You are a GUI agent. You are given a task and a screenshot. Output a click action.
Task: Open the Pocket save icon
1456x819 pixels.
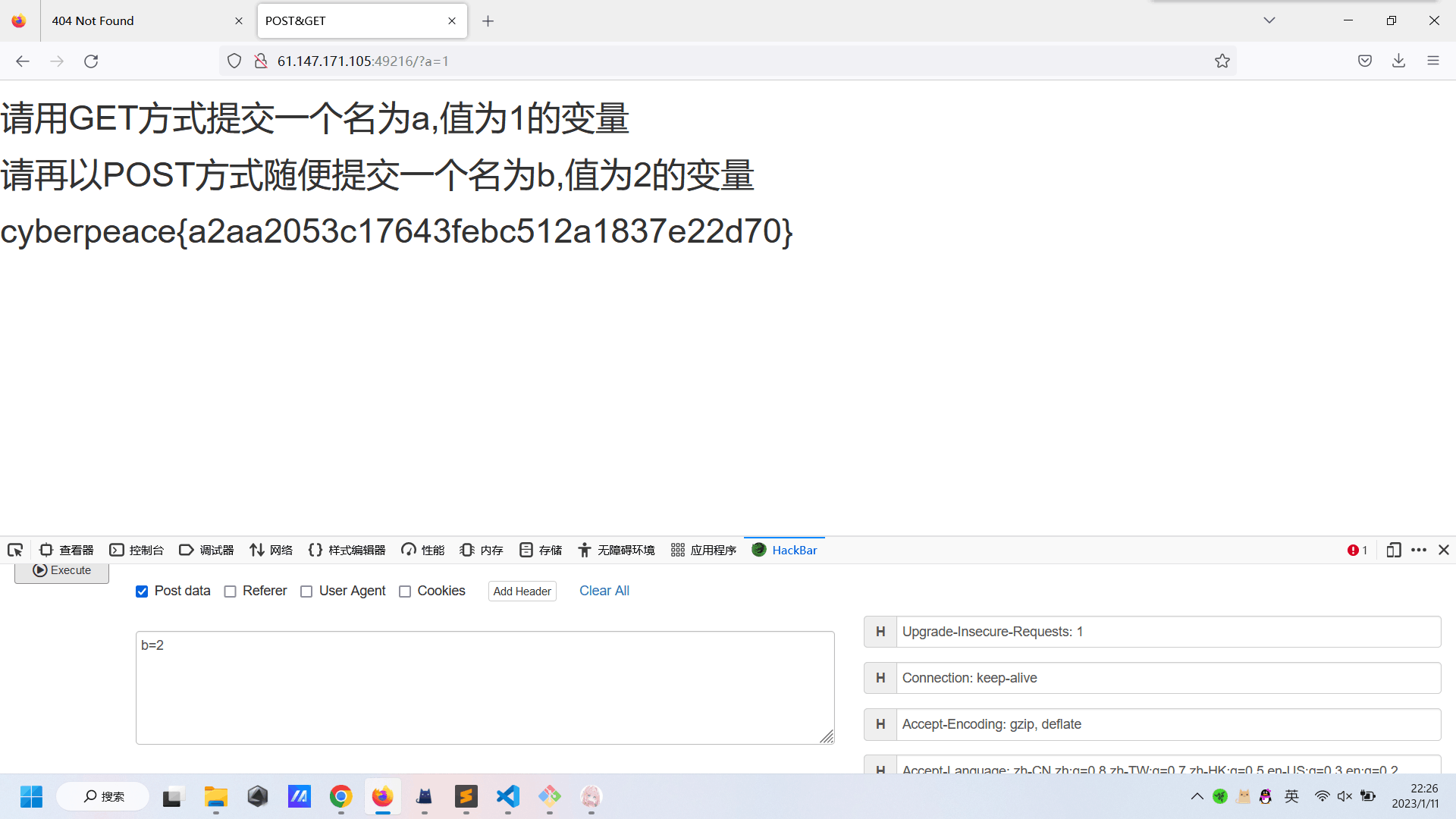click(x=1364, y=61)
